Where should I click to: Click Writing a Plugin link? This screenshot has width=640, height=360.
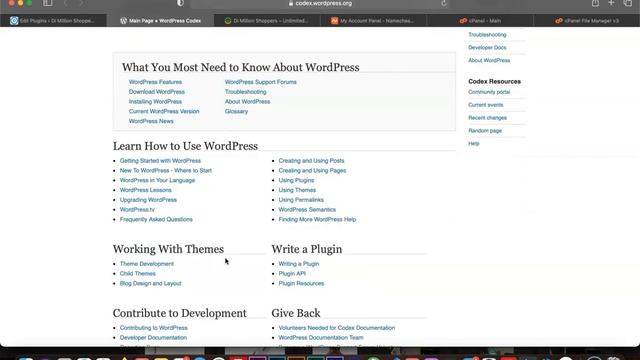(299, 264)
